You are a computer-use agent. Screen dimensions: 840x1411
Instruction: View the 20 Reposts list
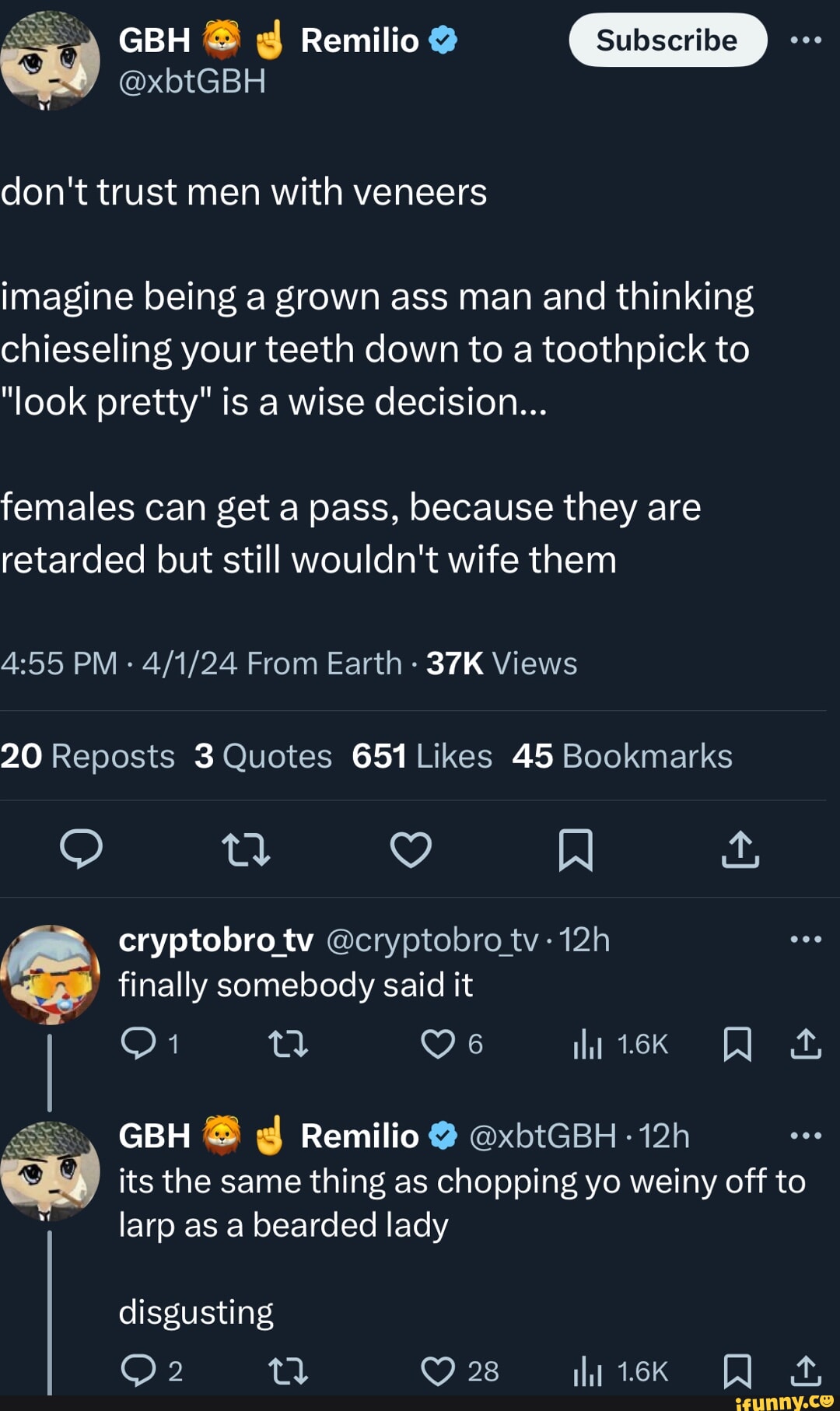pyautogui.click(x=86, y=755)
